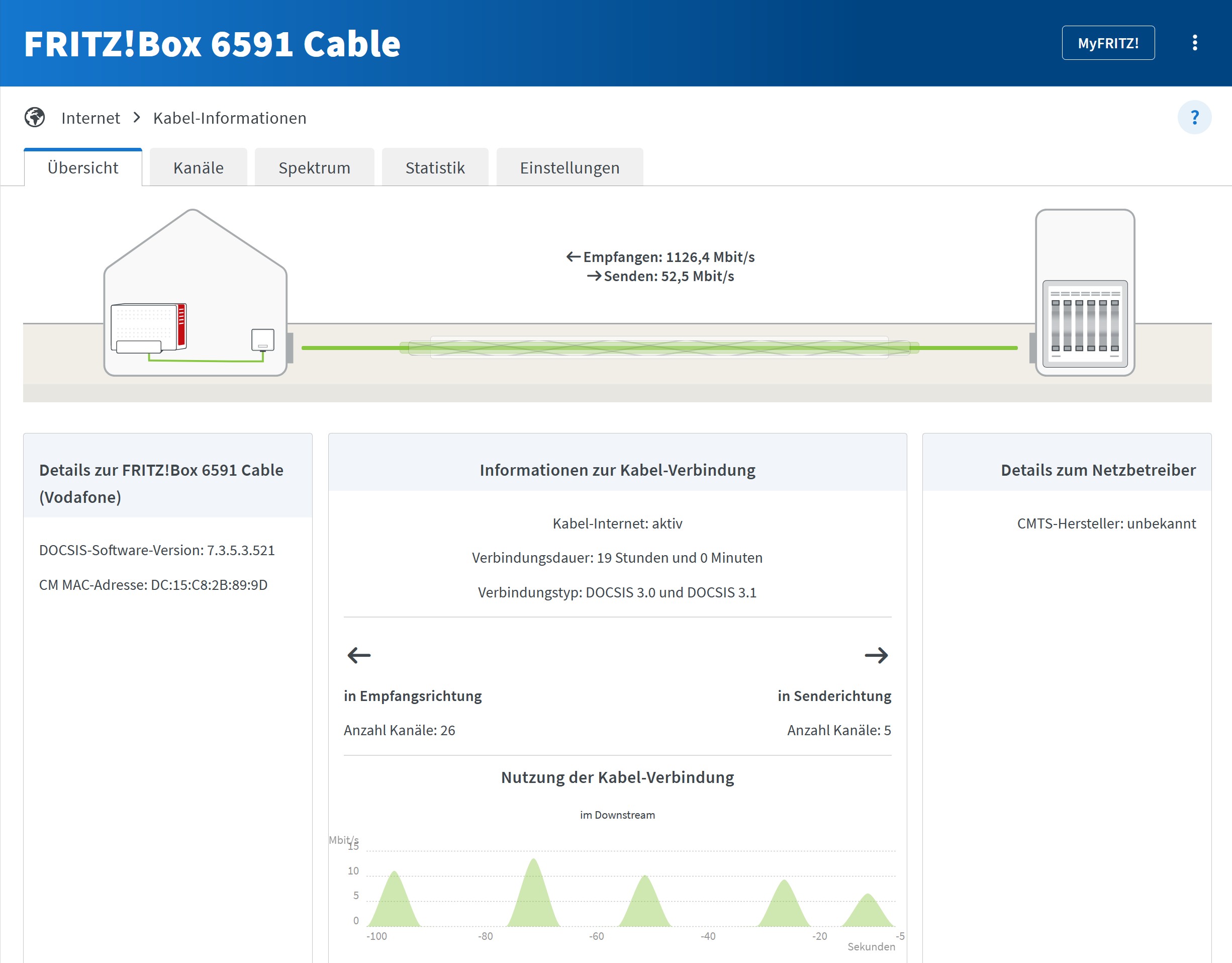Select the Statistik tab
The image size is (1232, 963).
(x=435, y=167)
